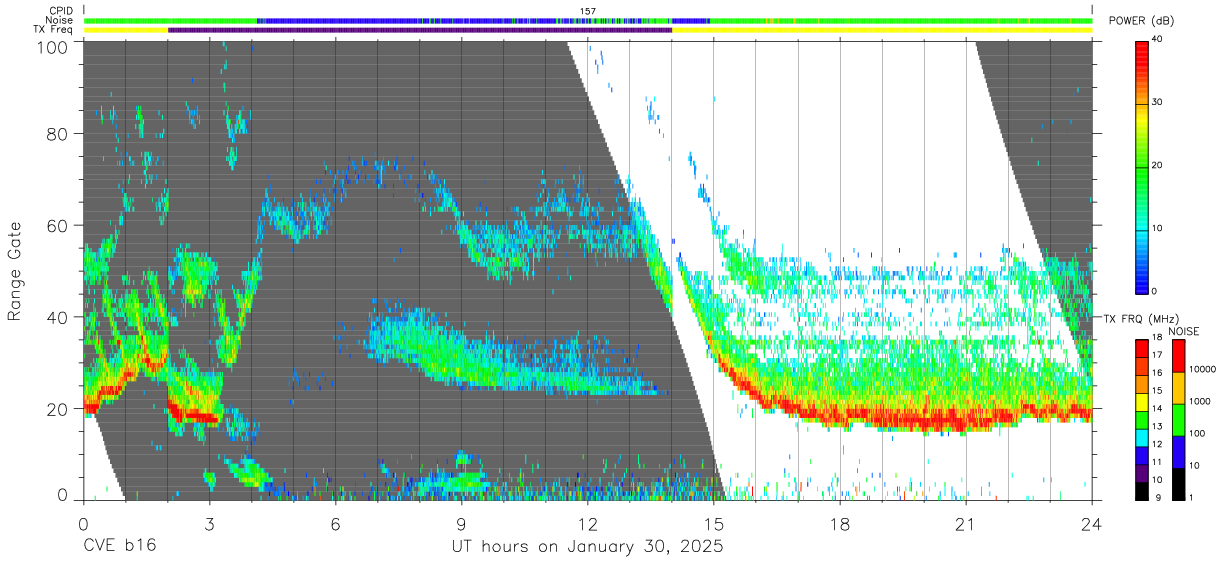Click the 20 tick label on the power colorbar
The width and height of the screenshot is (1228, 567).
(x=1158, y=165)
